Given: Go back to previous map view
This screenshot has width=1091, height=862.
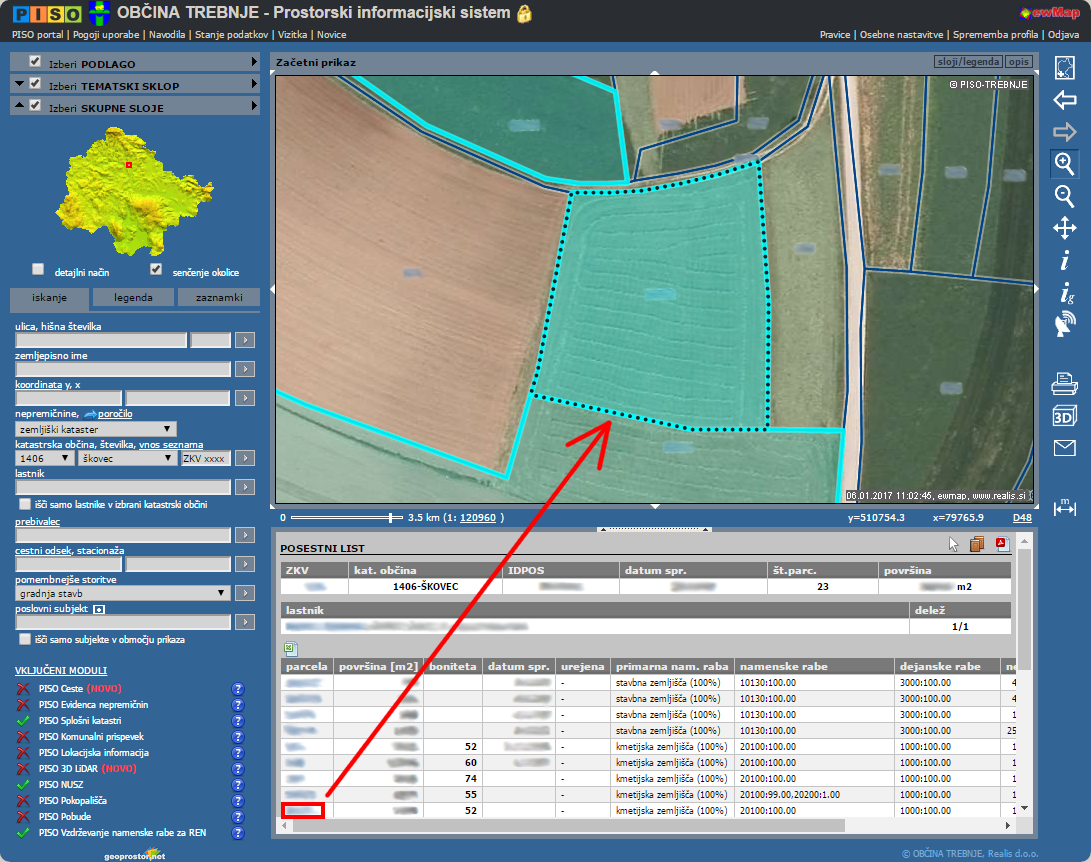Looking at the screenshot, I should click(x=1064, y=100).
